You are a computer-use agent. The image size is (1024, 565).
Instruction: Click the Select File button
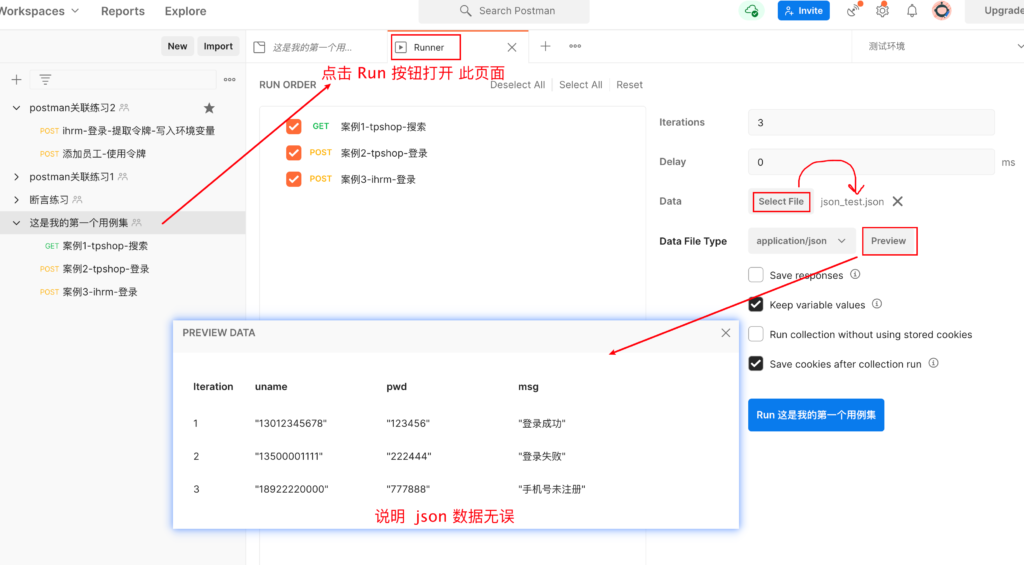(x=780, y=201)
